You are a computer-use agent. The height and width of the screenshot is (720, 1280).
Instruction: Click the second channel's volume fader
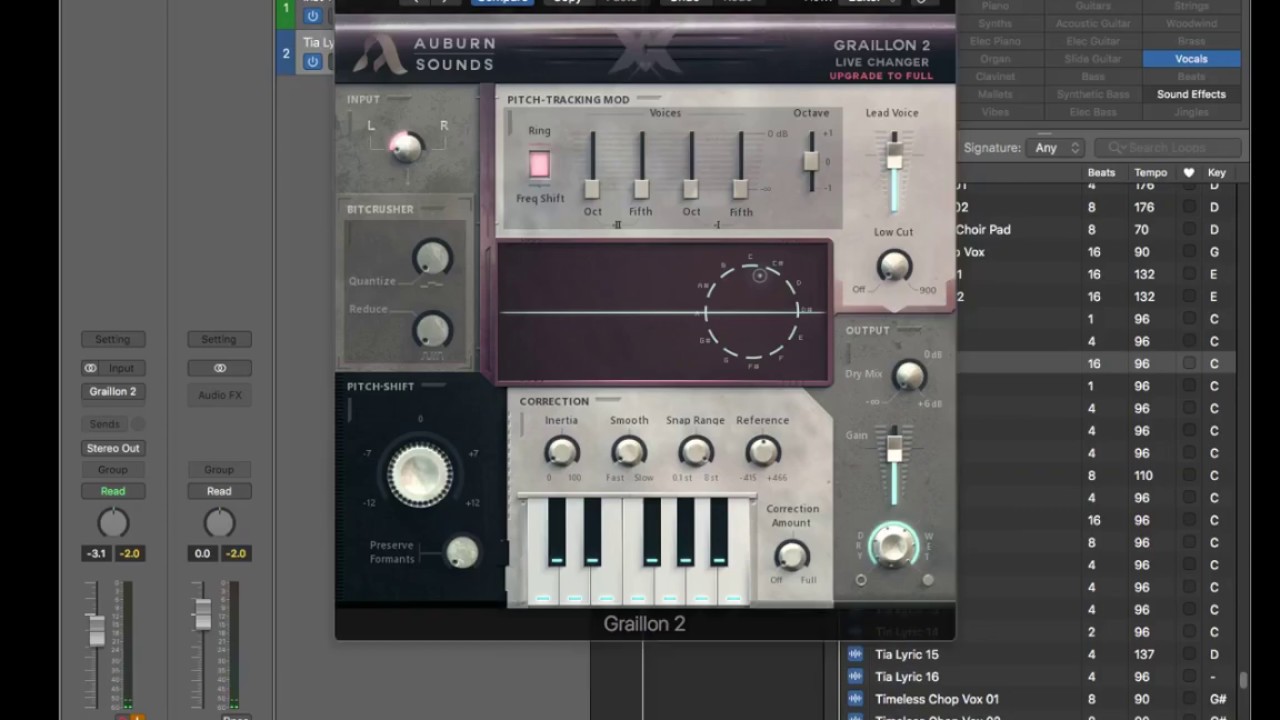click(x=203, y=614)
